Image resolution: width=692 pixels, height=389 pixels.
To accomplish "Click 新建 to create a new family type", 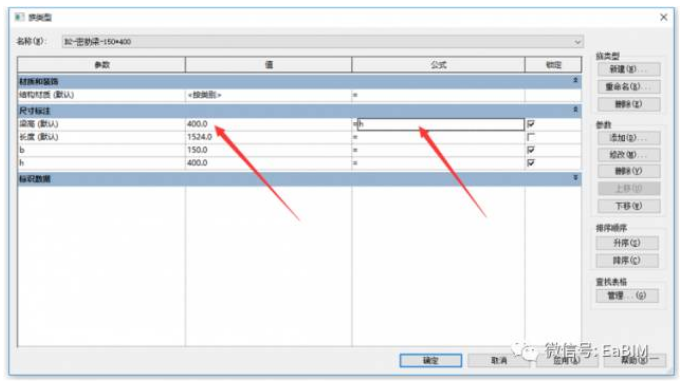I will pyautogui.click(x=628, y=70).
